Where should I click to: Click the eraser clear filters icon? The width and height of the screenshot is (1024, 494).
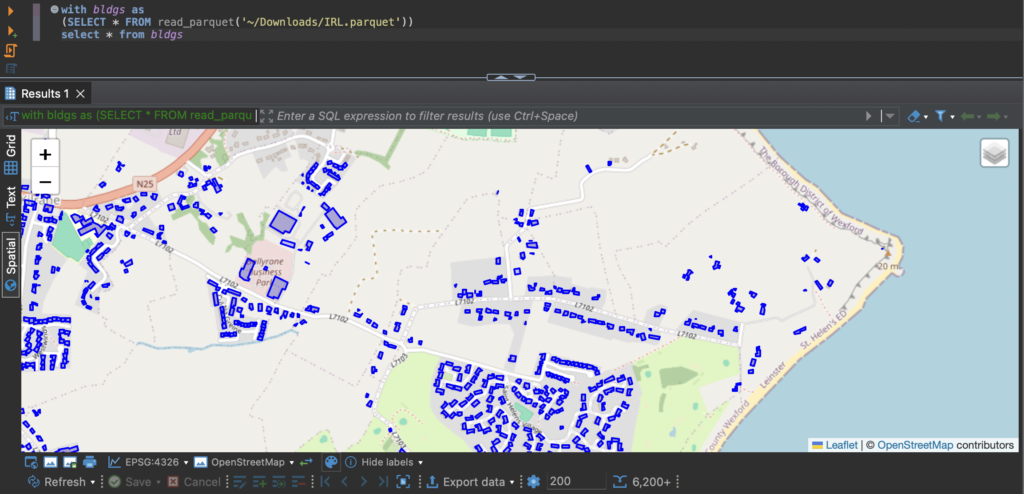click(914, 116)
